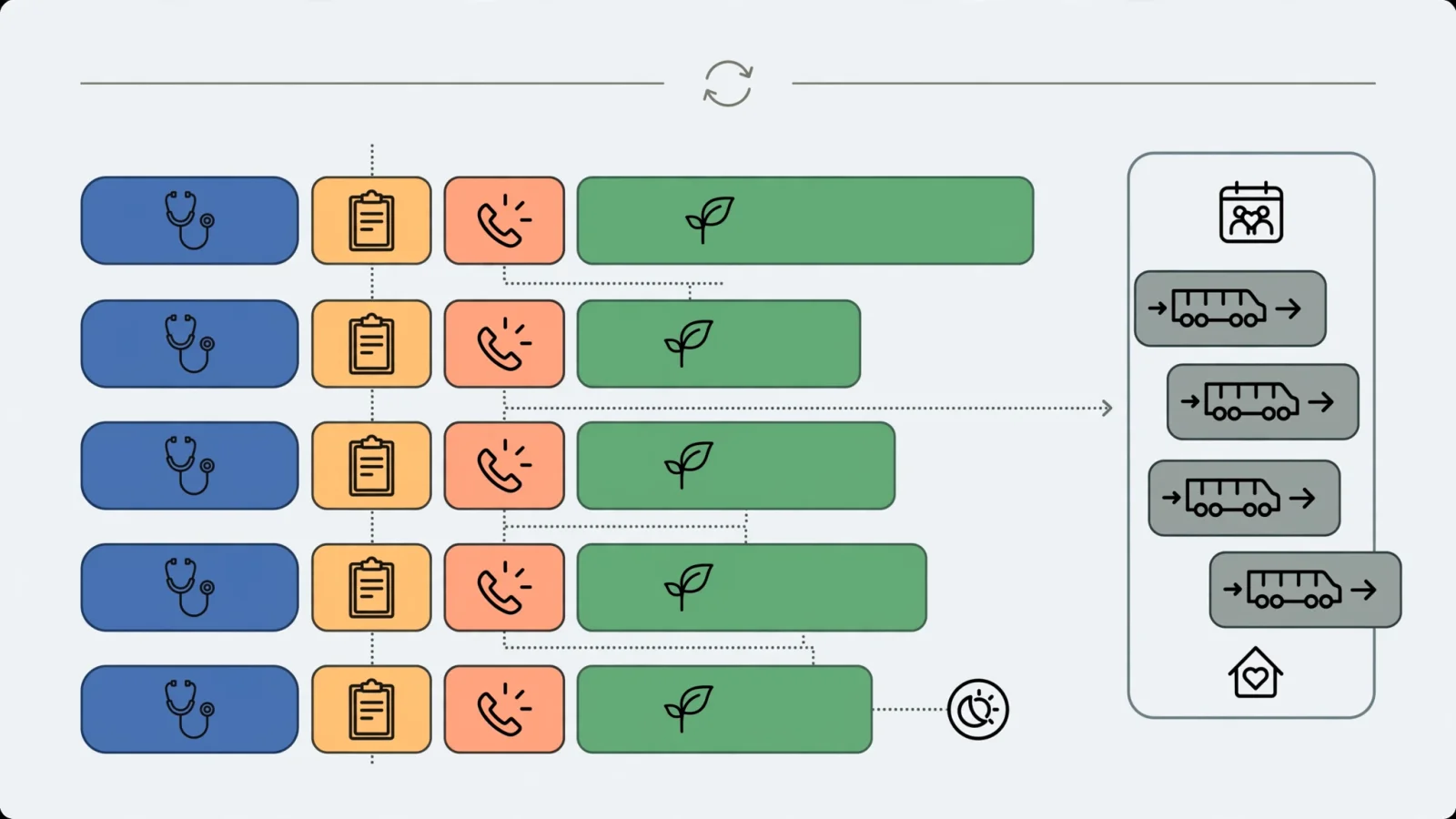Select the stethoscope block in bottom row
This screenshot has width=1456, height=819.
(189, 709)
